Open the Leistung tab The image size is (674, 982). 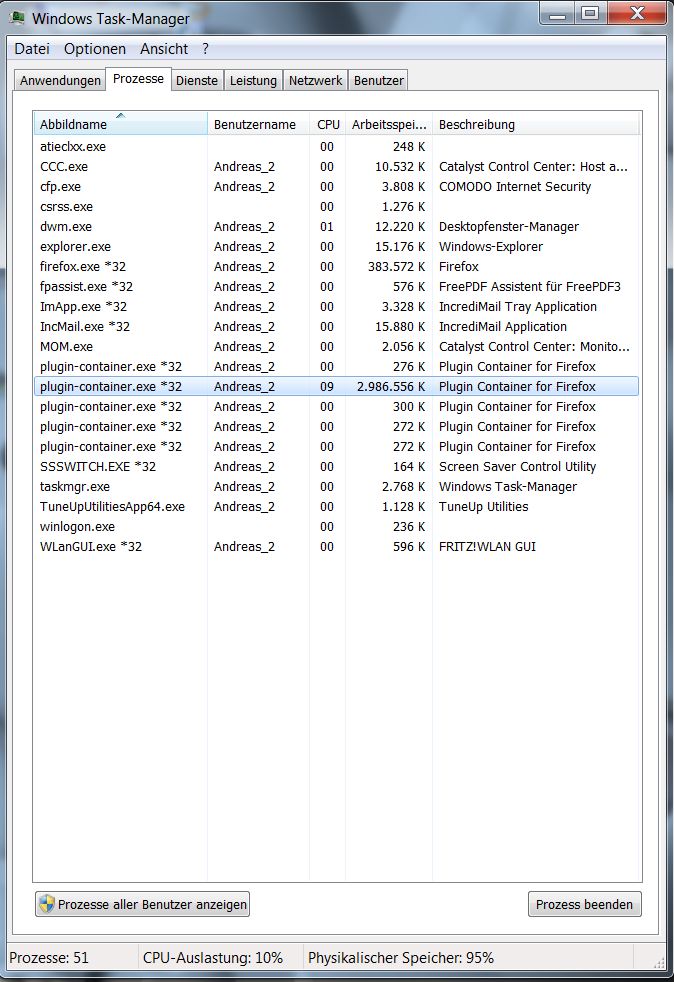(x=253, y=80)
